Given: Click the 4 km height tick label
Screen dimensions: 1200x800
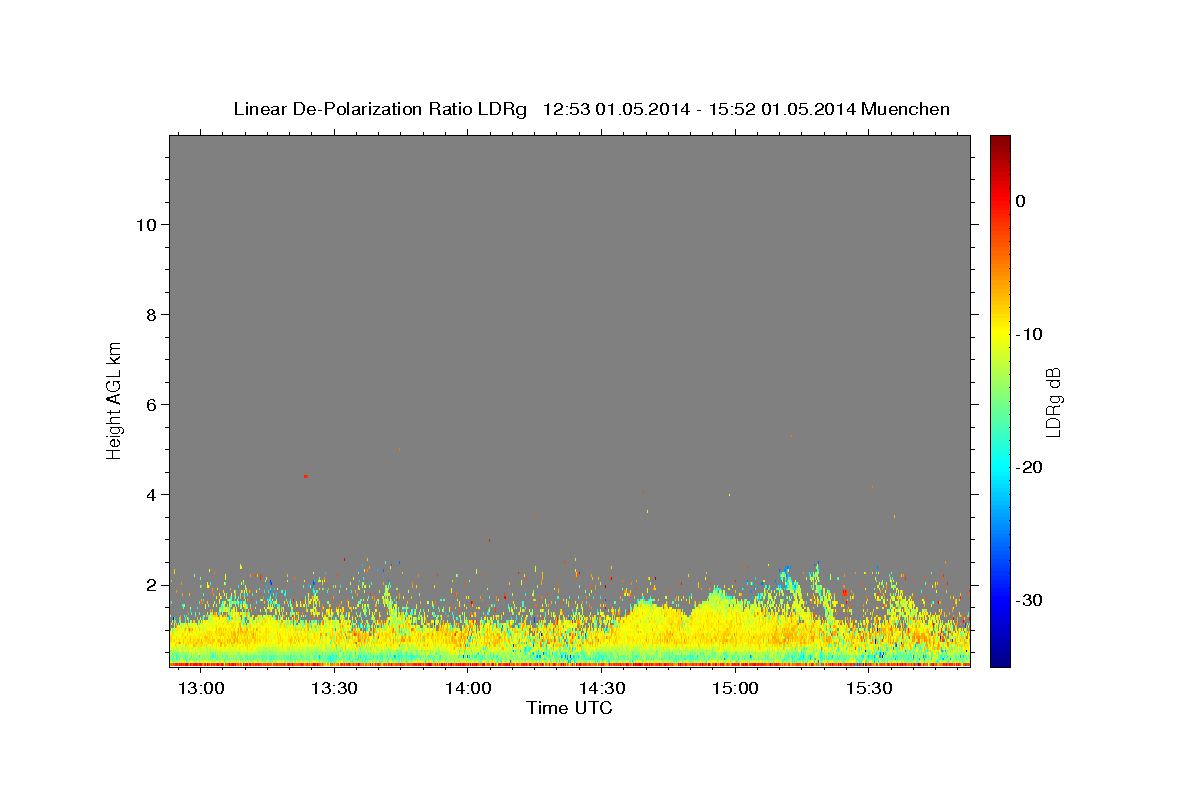Looking at the screenshot, I should [x=149, y=495].
